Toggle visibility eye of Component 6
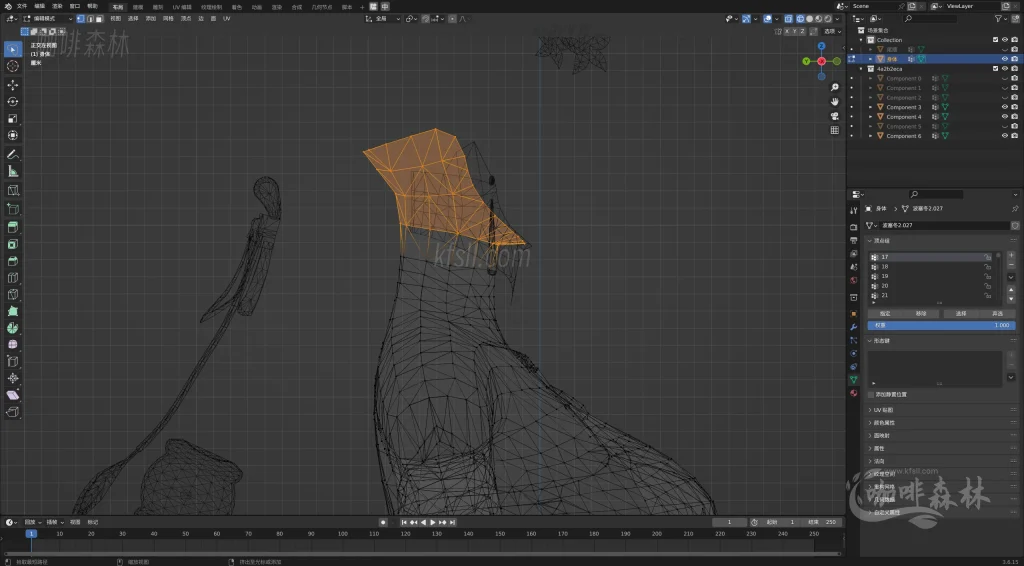Viewport: 1024px width, 566px height. click(x=1005, y=136)
